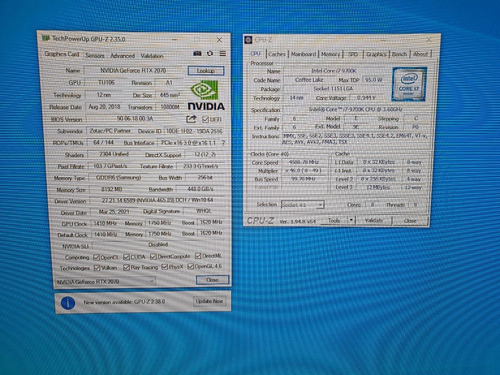Take a GPU-Z screenshot with the camera icon

pyautogui.click(x=197, y=53)
